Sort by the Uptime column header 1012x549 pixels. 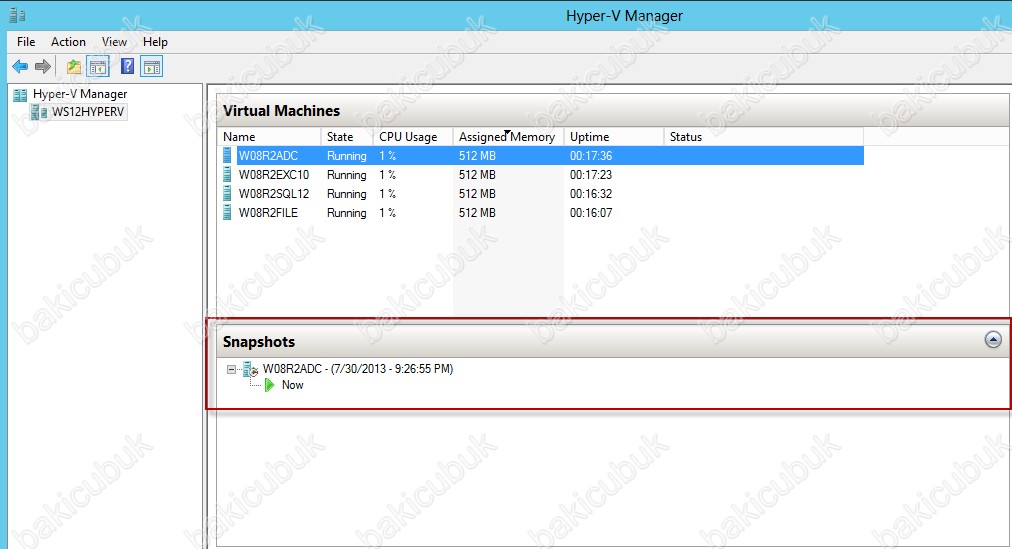pos(614,137)
